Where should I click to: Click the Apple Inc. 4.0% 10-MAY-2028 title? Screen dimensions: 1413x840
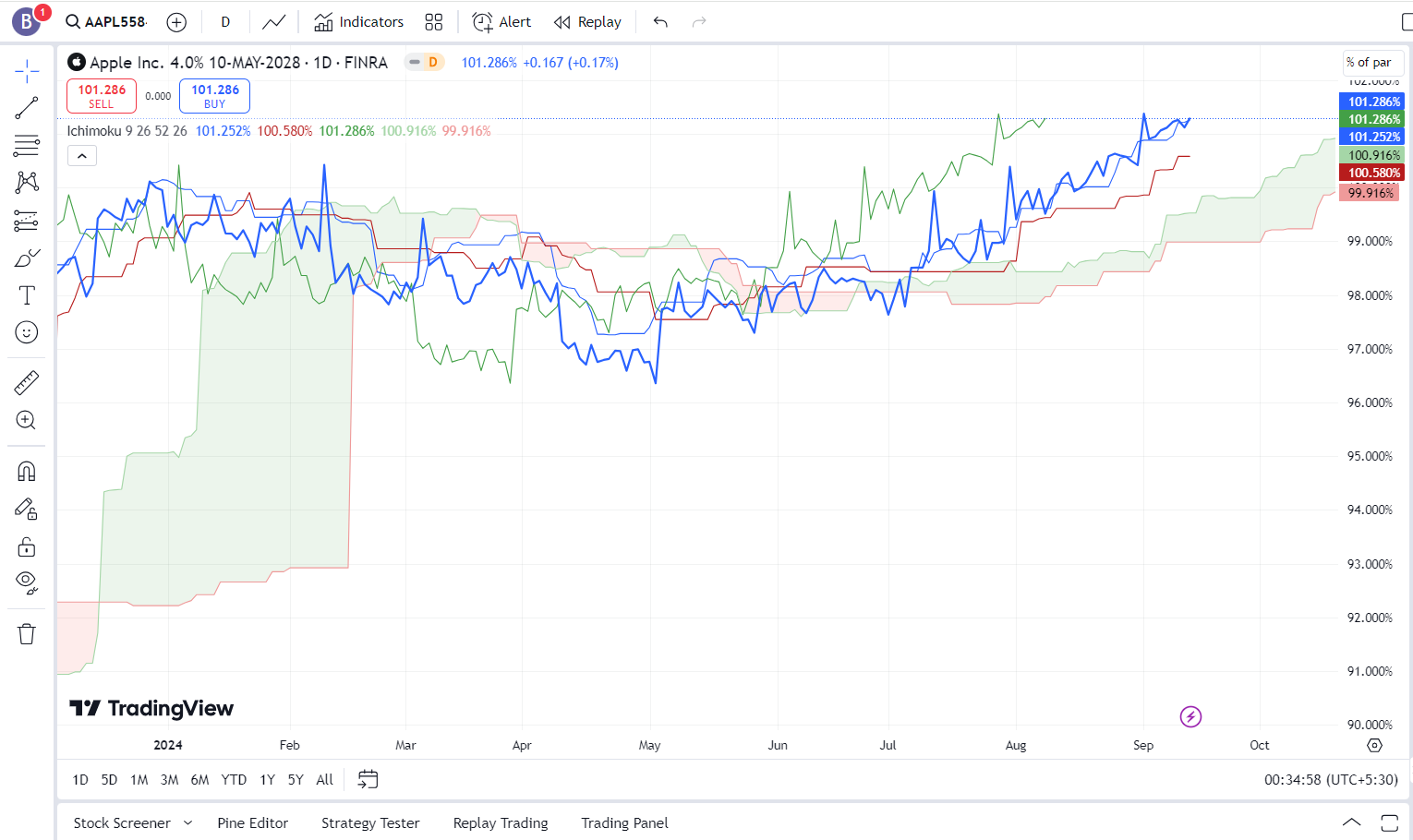coord(195,63)
